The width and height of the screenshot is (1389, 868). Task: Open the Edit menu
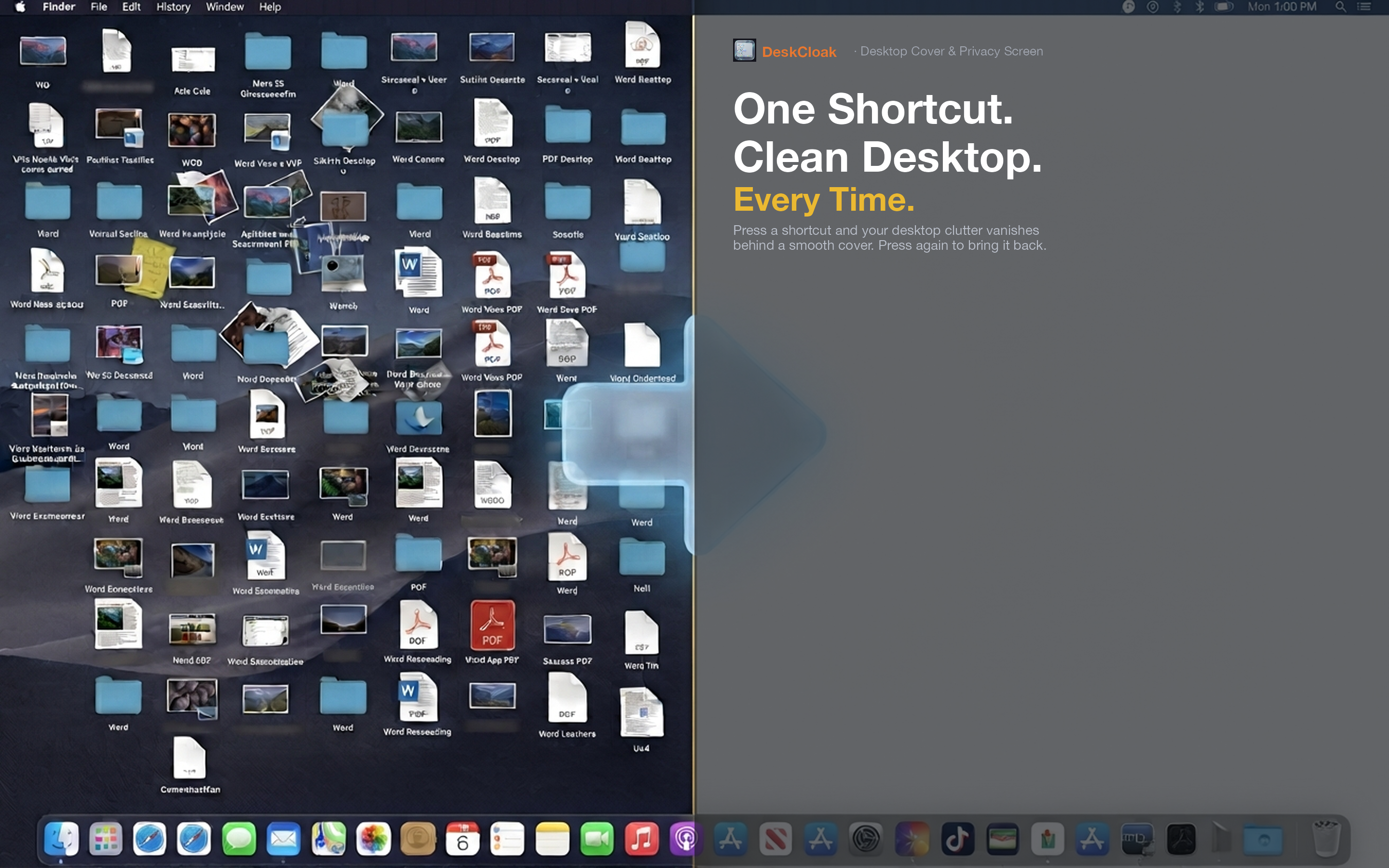click(x=132, y=7)
